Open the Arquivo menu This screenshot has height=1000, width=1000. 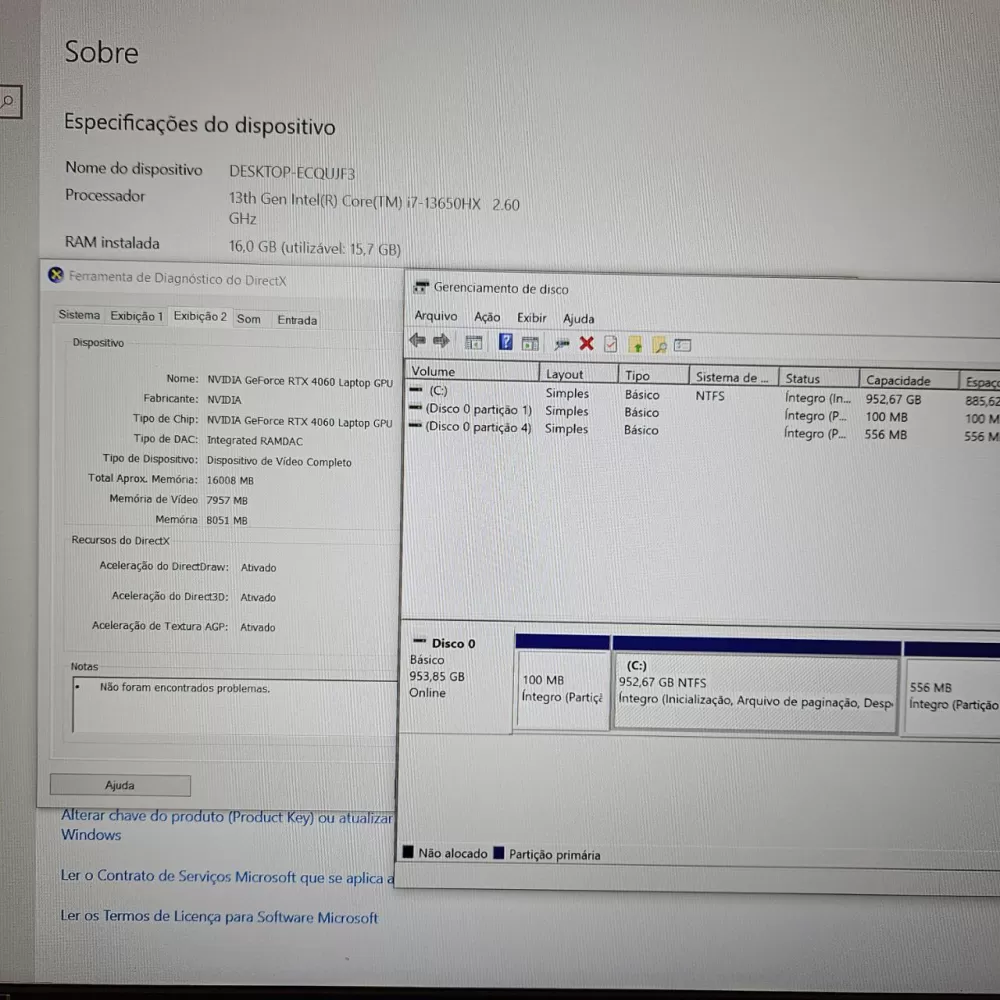[436, 316]
